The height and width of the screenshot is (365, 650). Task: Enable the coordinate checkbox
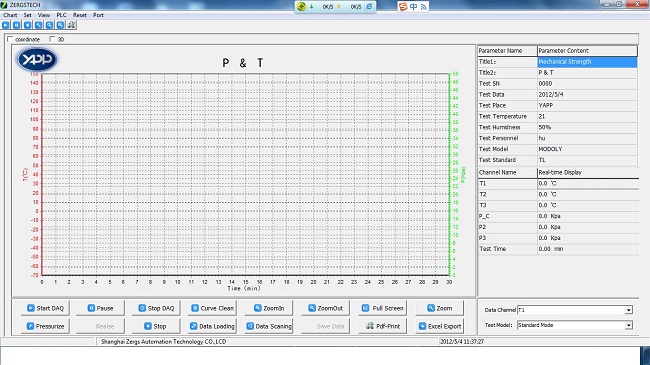point(10,39)
